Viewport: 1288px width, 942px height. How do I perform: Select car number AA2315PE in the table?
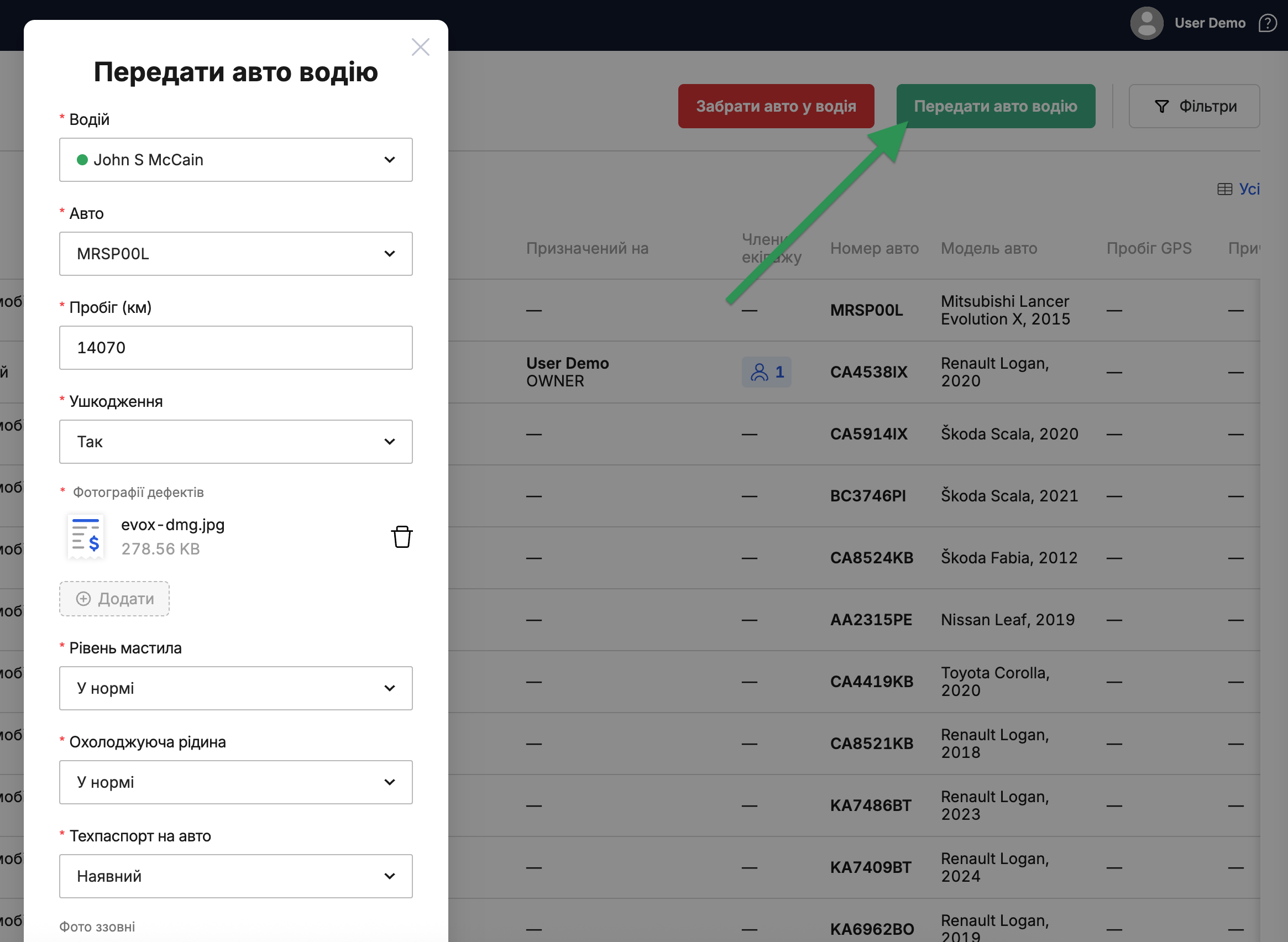pyautogui.click(x=871, y=620)
